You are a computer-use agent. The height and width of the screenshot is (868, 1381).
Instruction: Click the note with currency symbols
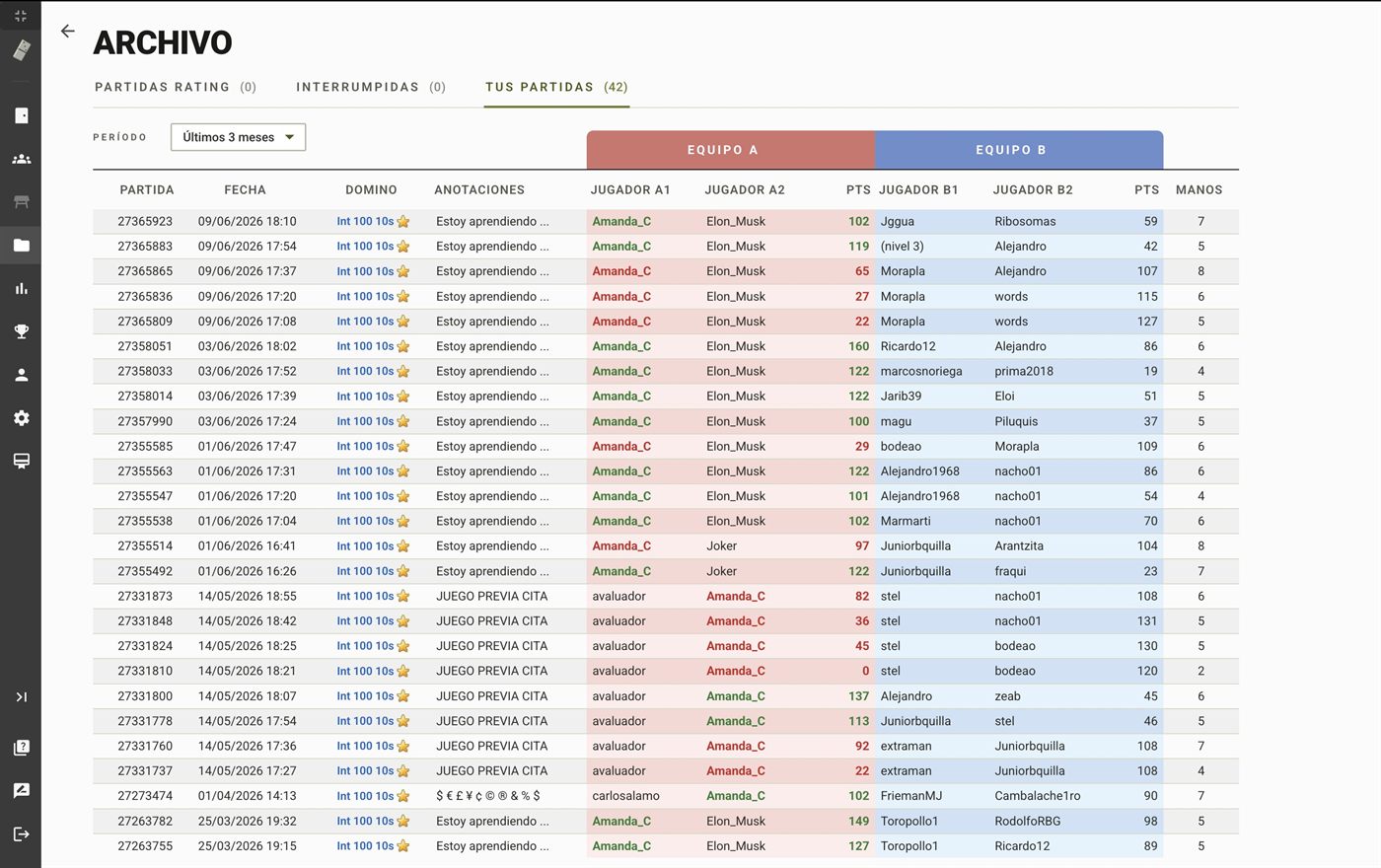[488, 796]
